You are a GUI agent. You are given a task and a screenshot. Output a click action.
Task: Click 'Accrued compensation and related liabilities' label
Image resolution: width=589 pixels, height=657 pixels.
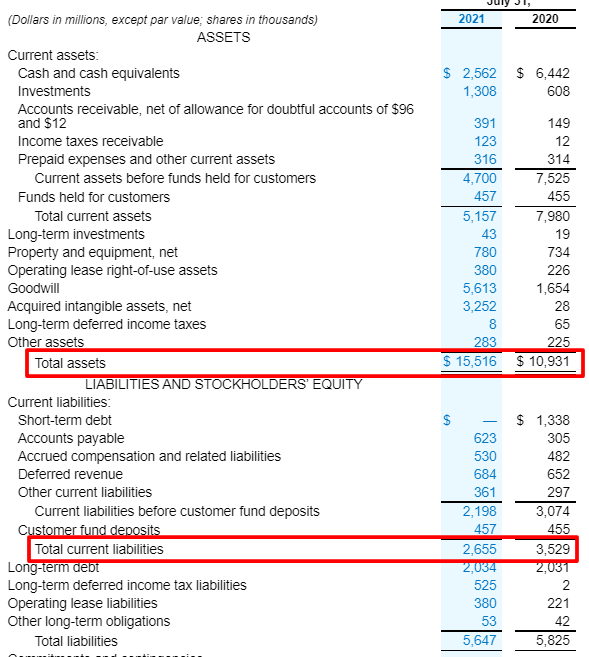coord(149,457)
